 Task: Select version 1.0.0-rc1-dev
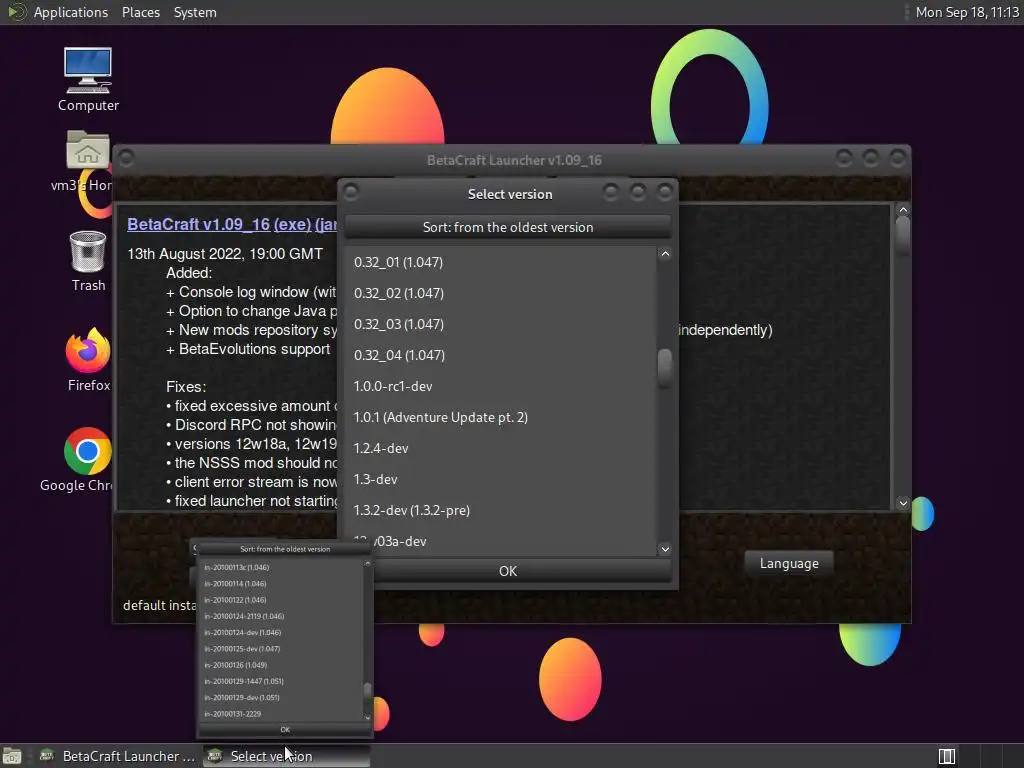(x=500, y=386)
